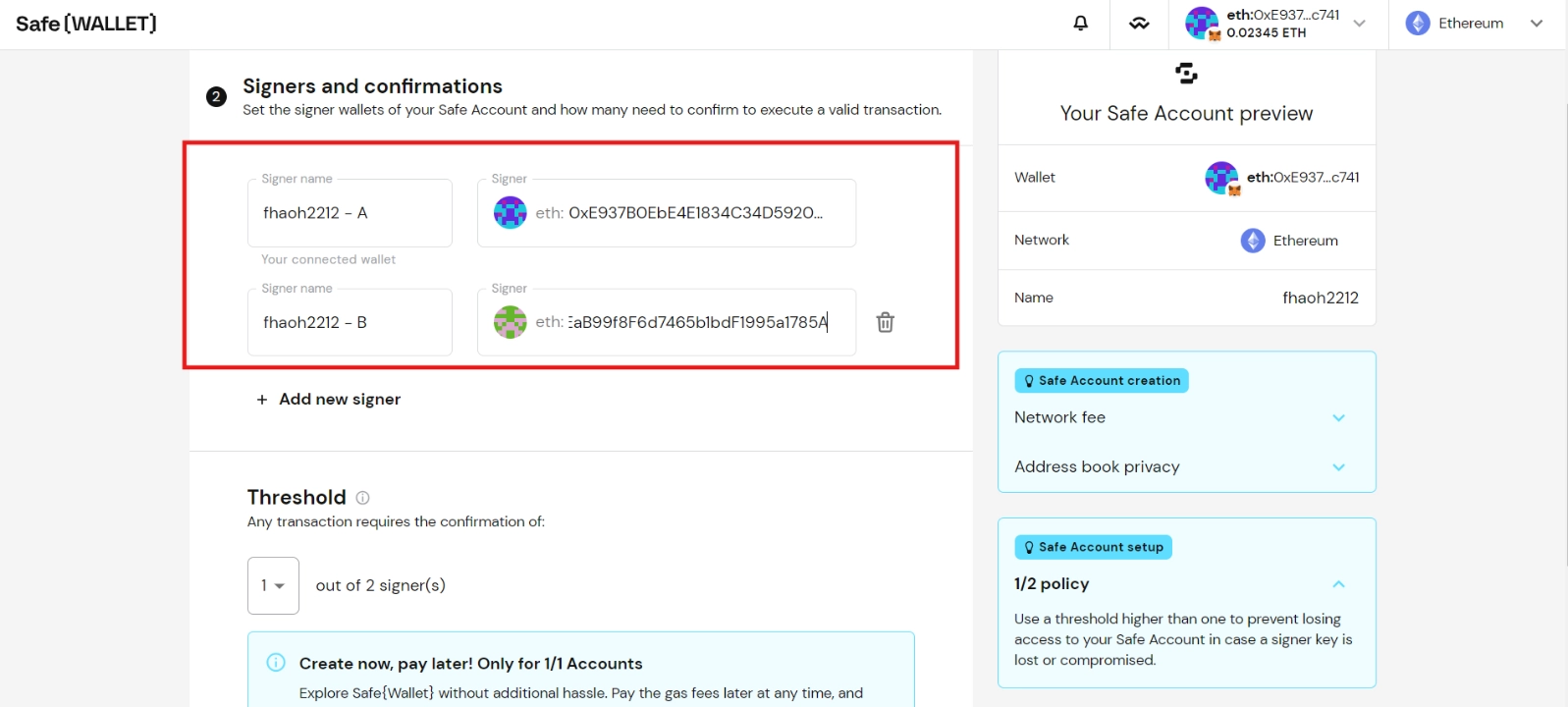Click identicon of signer fhaoh2212 - B
The image size is (1568, 707).
pos(510,322)
